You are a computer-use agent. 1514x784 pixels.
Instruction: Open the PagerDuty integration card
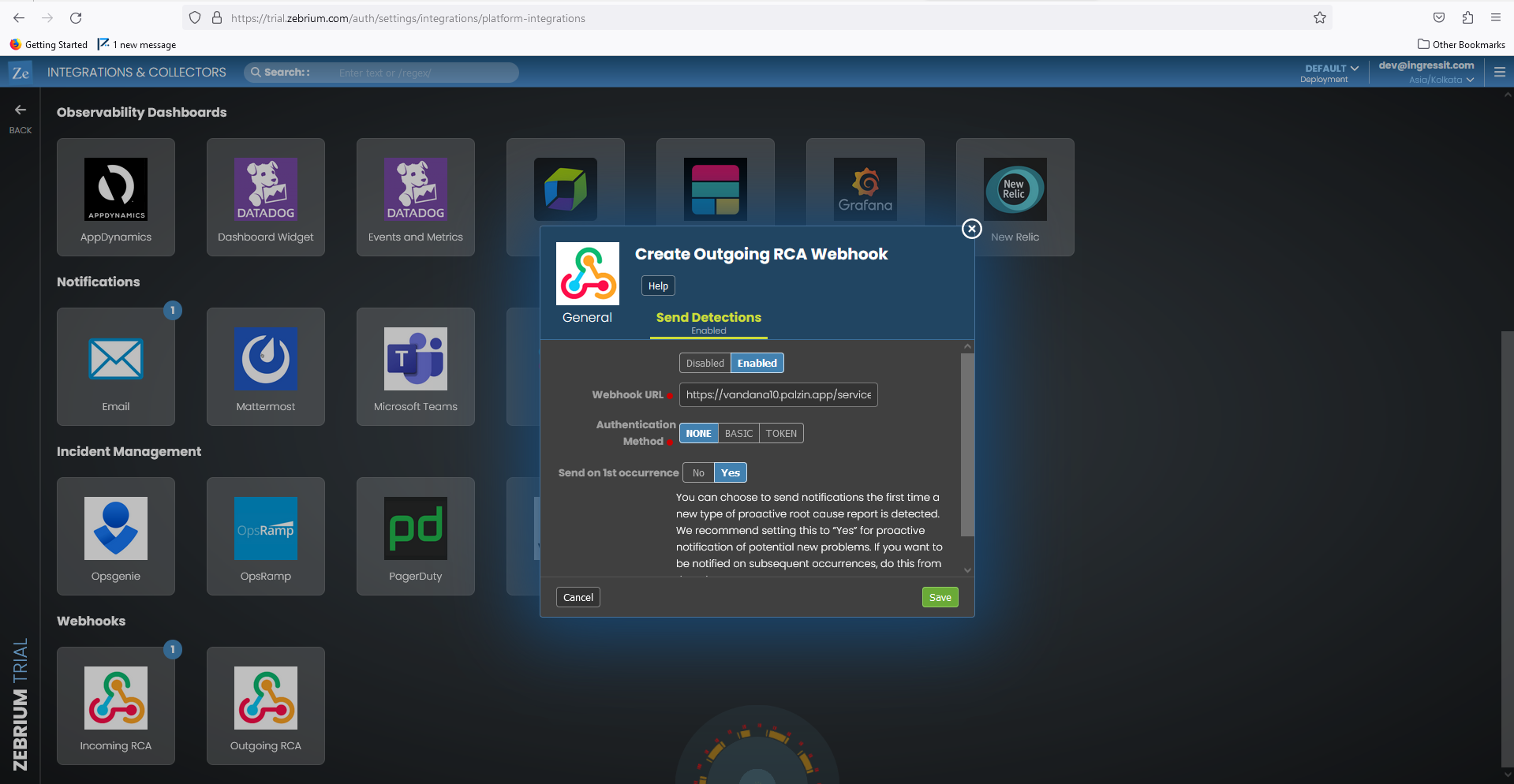(x=416, y=536)
